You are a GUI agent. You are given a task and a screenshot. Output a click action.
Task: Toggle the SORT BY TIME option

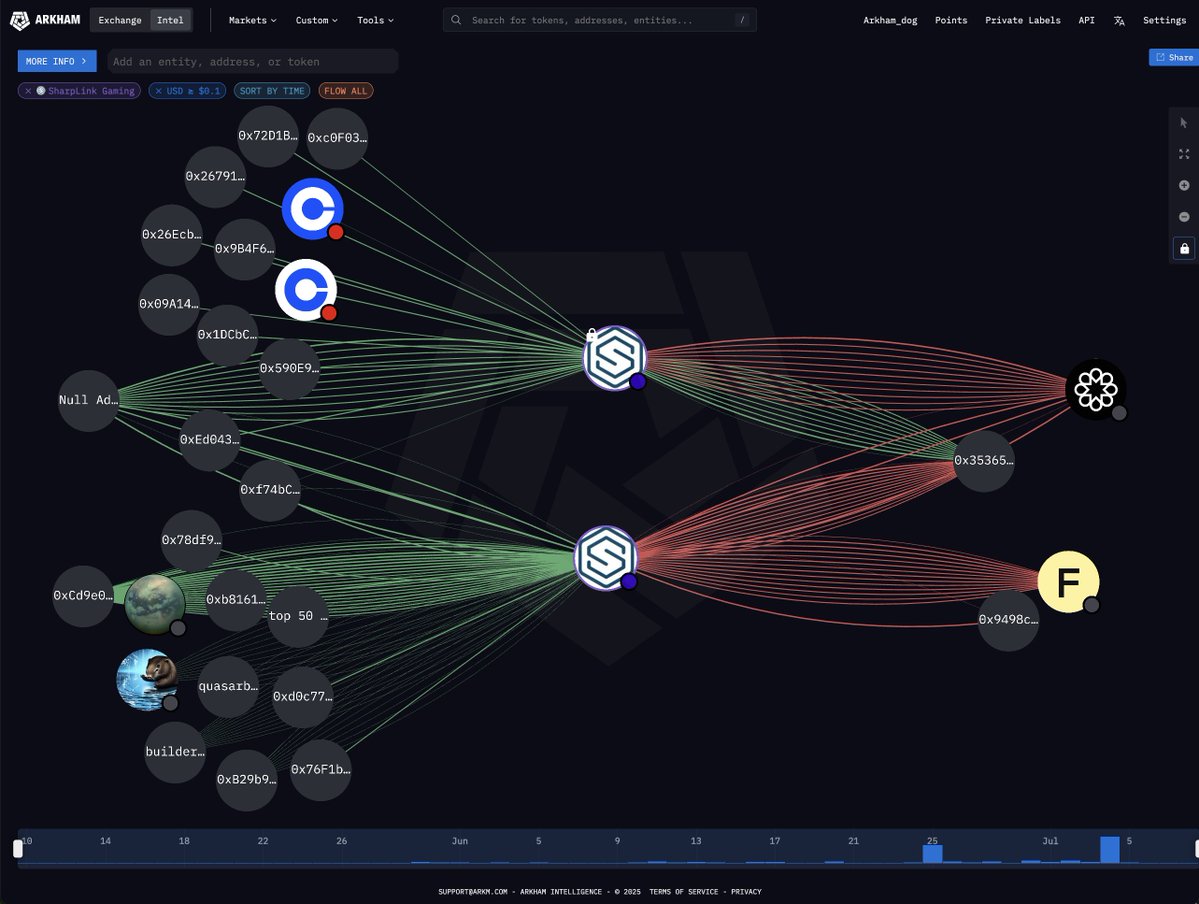[271, 91]
